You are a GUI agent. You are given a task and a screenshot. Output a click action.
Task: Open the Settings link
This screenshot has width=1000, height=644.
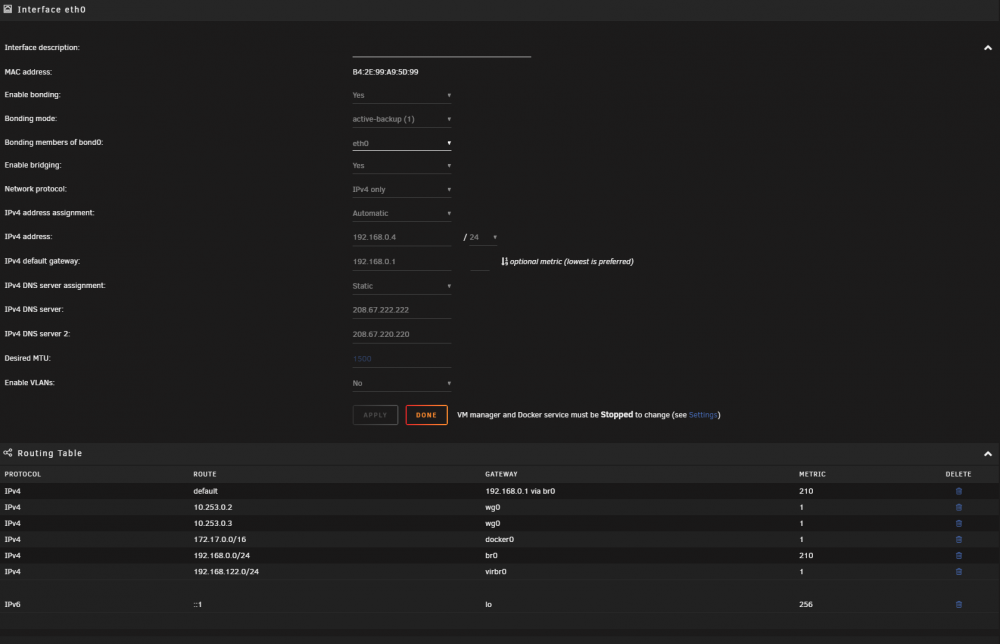coord(703,415)
